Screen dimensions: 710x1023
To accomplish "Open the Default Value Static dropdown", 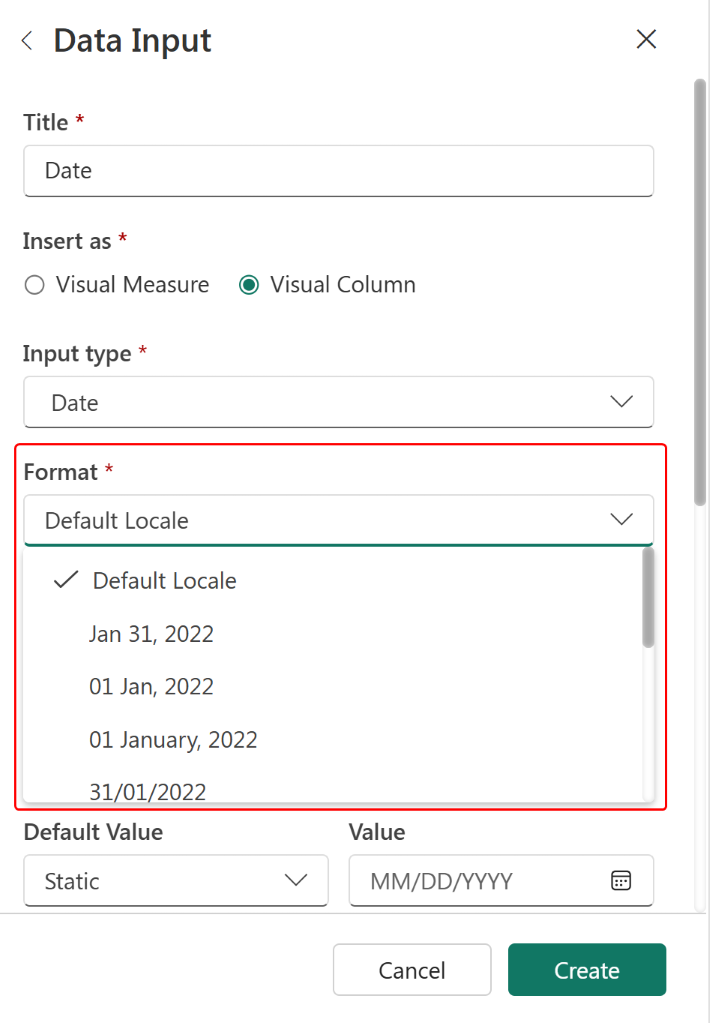I will [x=176, y=881].
